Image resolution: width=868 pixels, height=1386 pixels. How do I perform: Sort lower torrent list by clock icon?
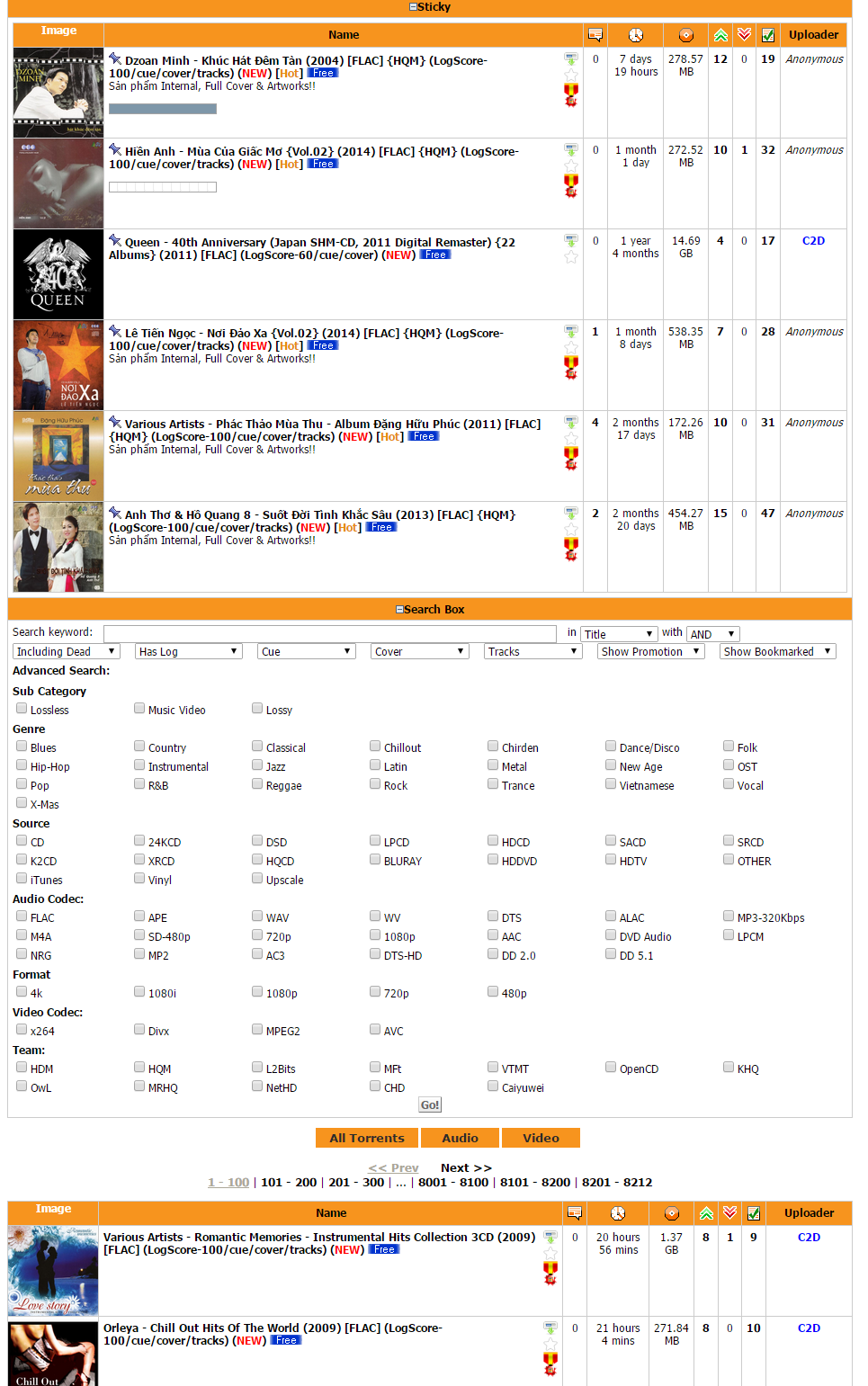coord(618,1213)
